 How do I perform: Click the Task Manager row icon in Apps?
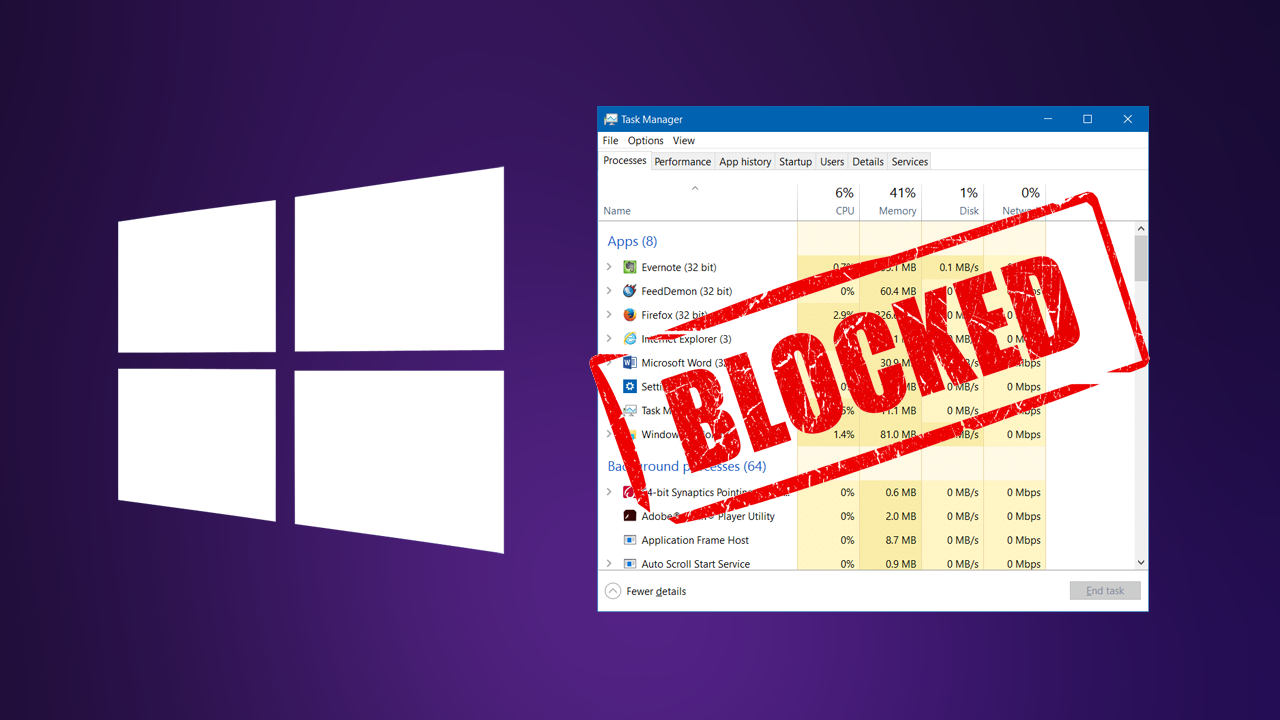point(630,411)
